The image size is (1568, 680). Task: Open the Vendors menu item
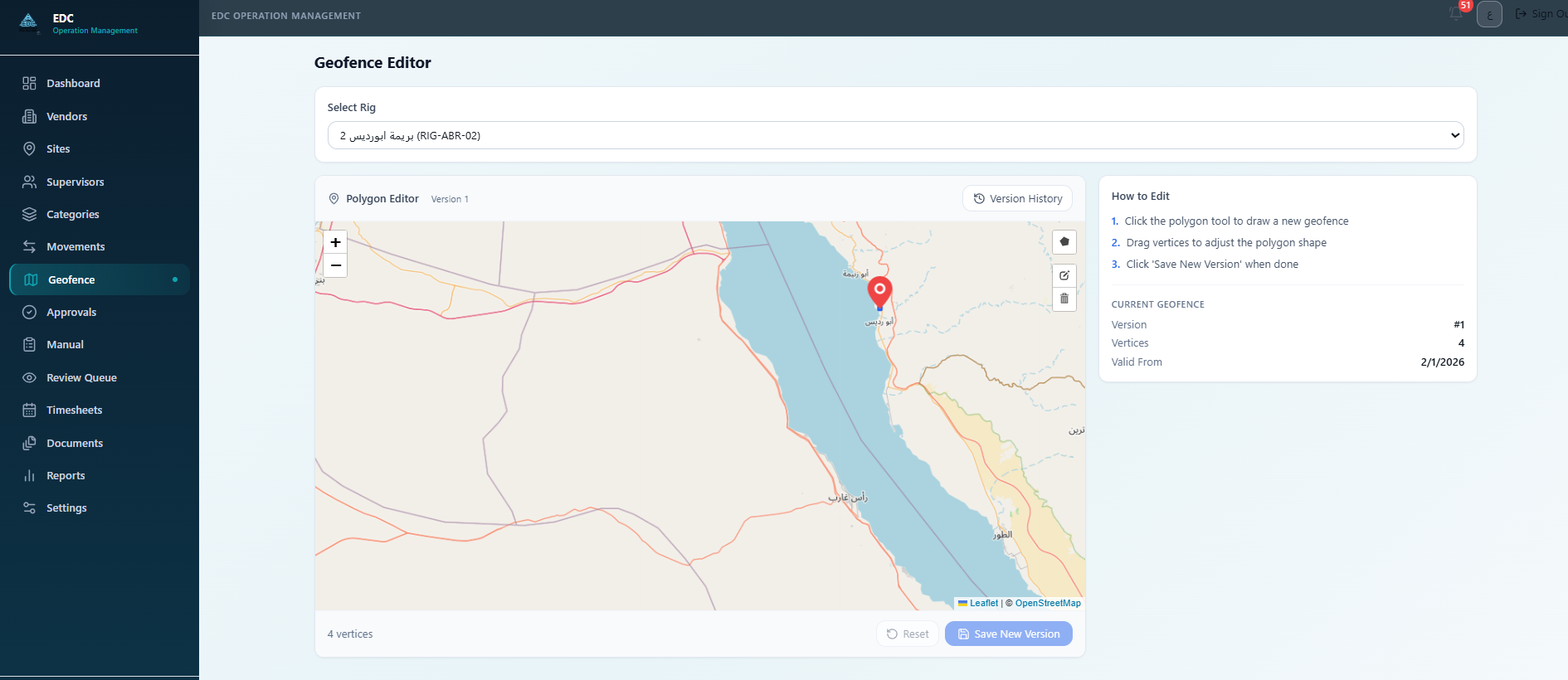point(100,116)
